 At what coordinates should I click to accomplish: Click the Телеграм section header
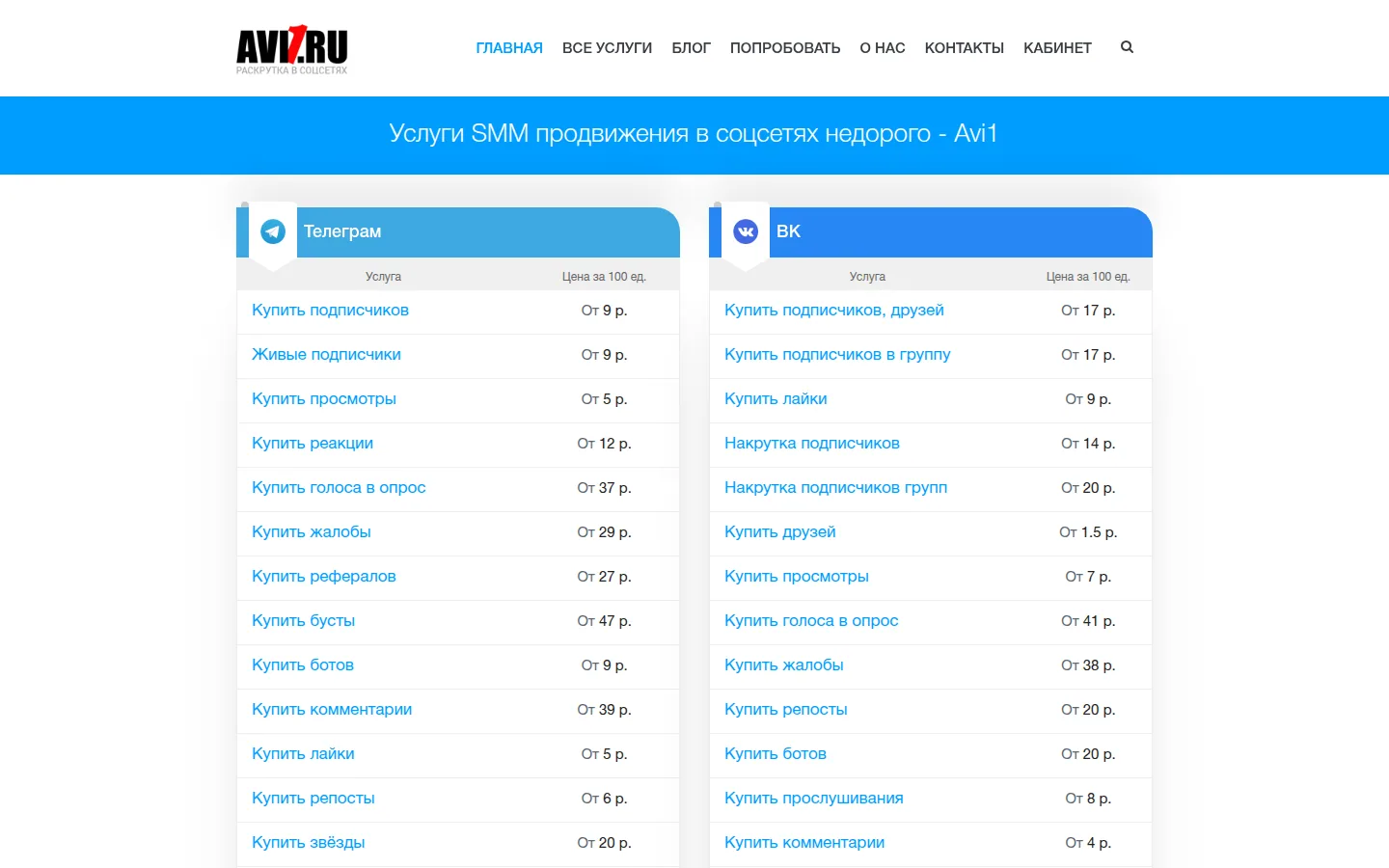coord(342,231)
